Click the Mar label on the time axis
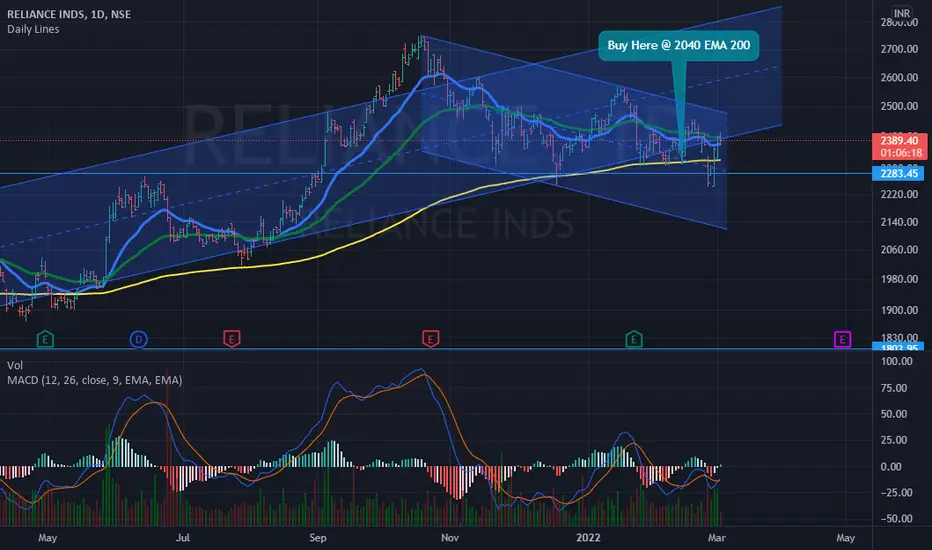The height and width of the screenshot is (550, 932). [x=717, y=538]
